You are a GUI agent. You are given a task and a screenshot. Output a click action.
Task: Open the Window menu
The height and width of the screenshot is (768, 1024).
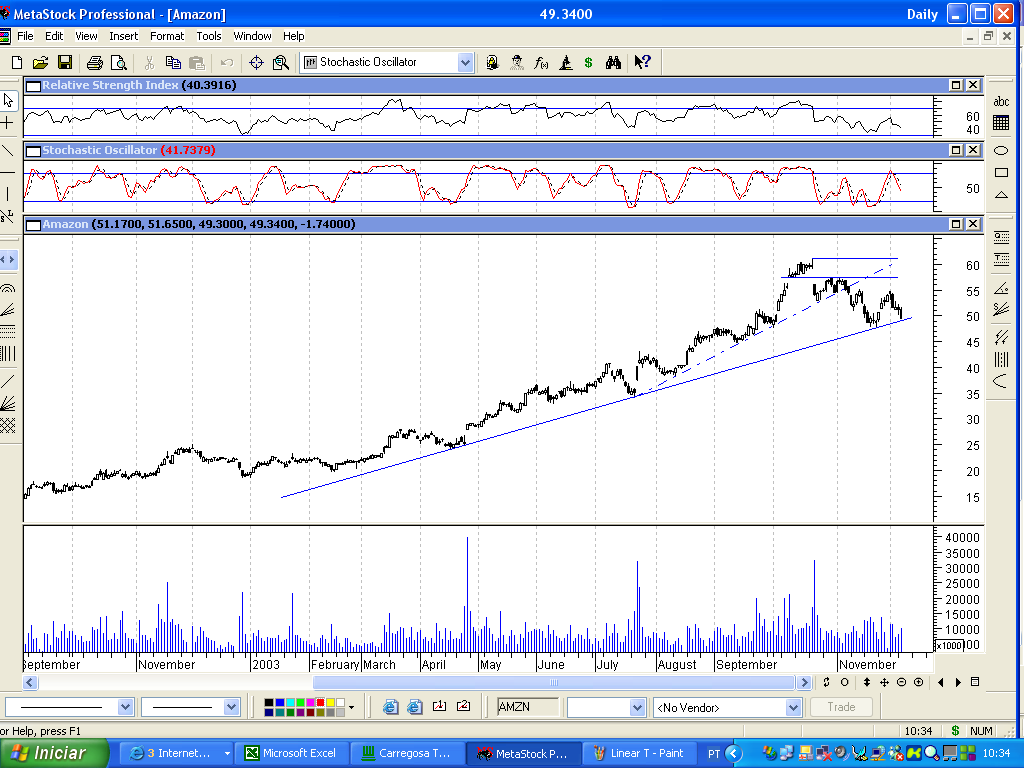[x=252, y=36]
